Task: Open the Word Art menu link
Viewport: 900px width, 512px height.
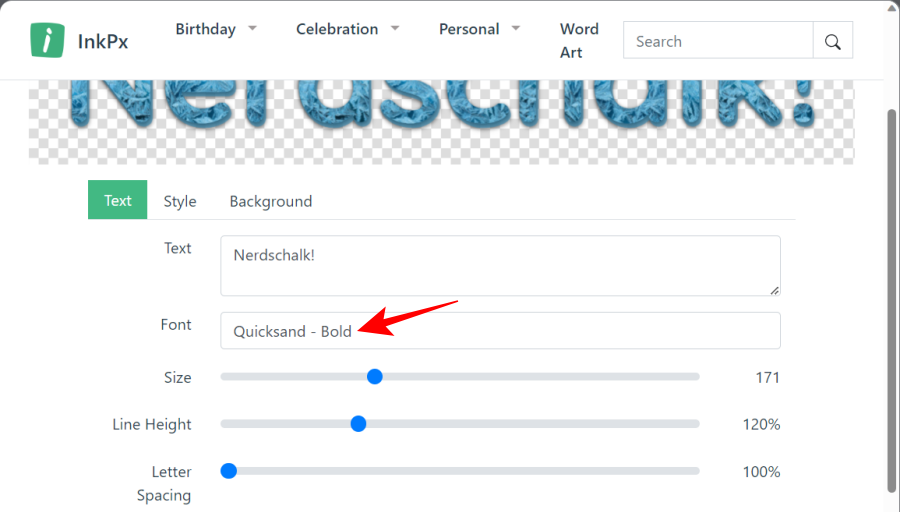Action: 579,40
